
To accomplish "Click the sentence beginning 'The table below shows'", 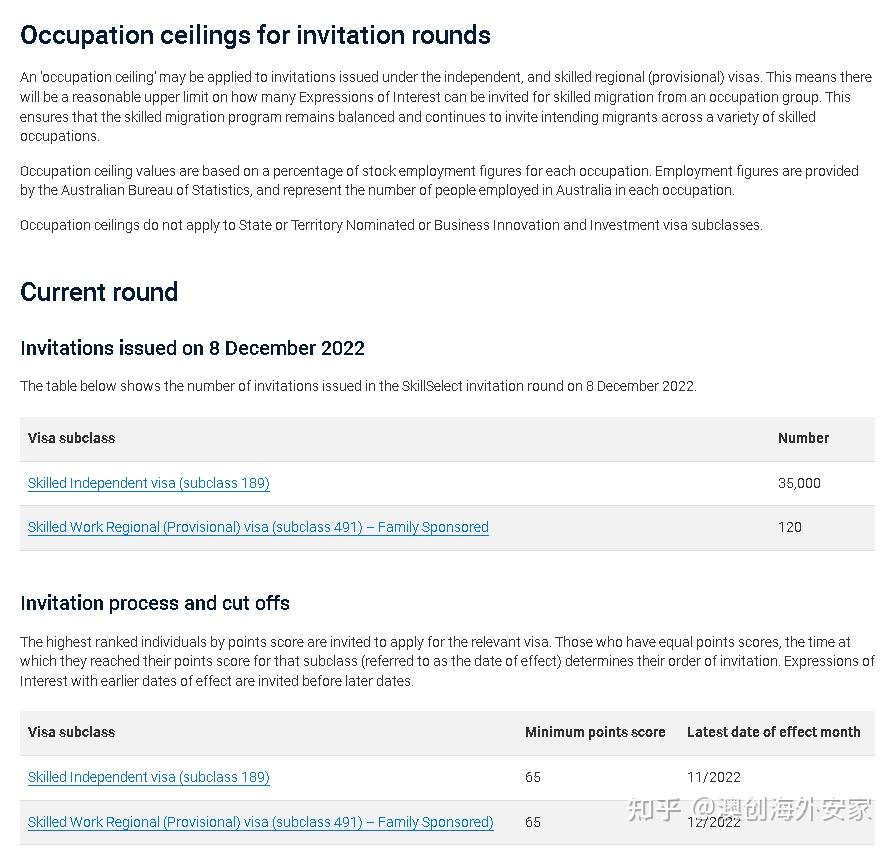I will tap(358, 386).
